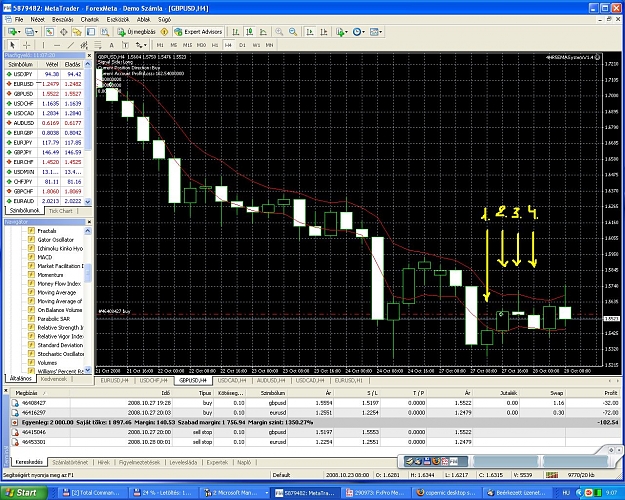Switch chart to bar chart icon

[x=236, y=32]
